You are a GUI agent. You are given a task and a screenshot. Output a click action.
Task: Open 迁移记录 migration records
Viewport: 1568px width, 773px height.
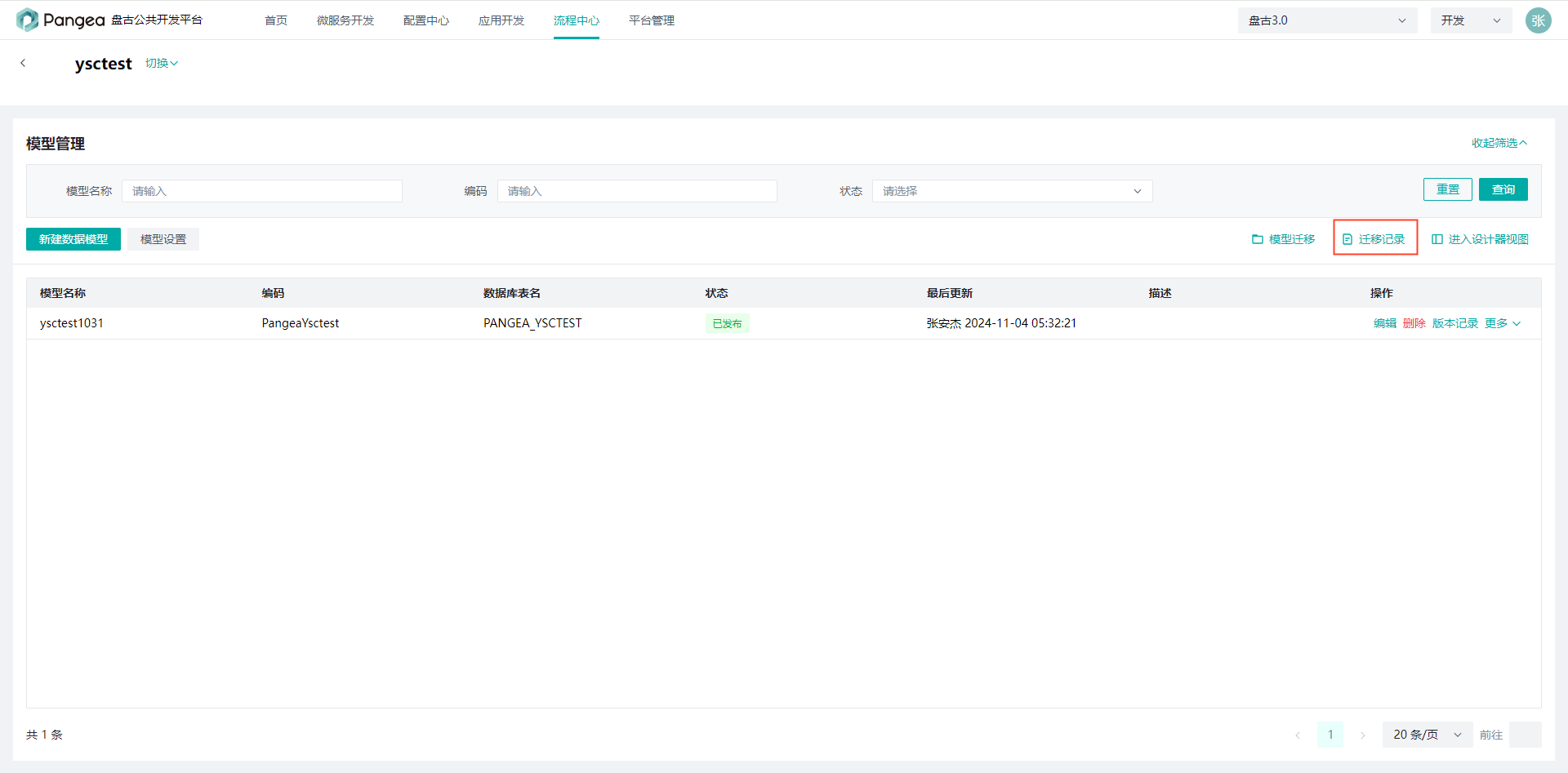[1374, 239]
